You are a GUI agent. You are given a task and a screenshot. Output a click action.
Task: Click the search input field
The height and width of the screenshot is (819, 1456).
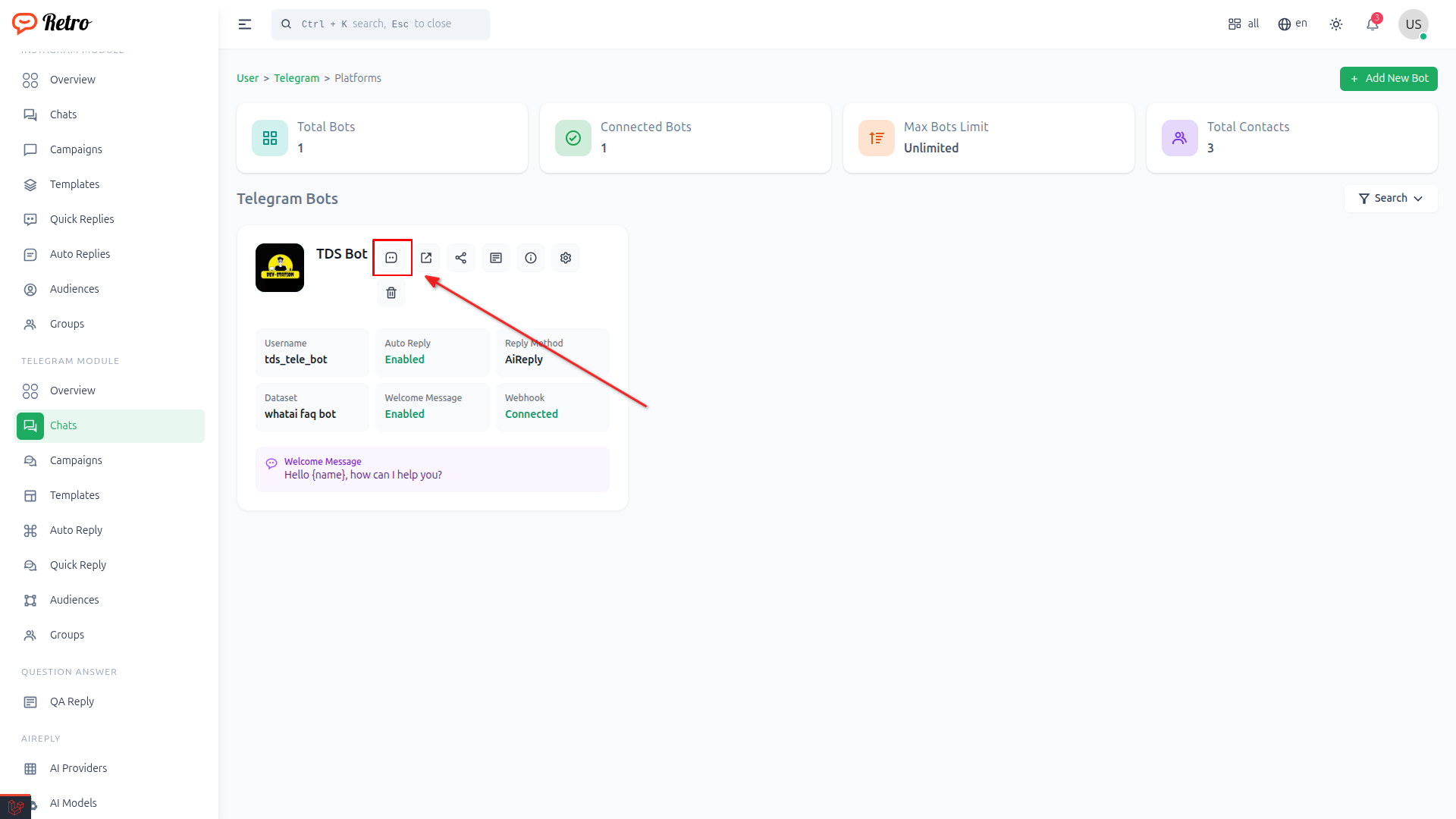coord(381,24)
